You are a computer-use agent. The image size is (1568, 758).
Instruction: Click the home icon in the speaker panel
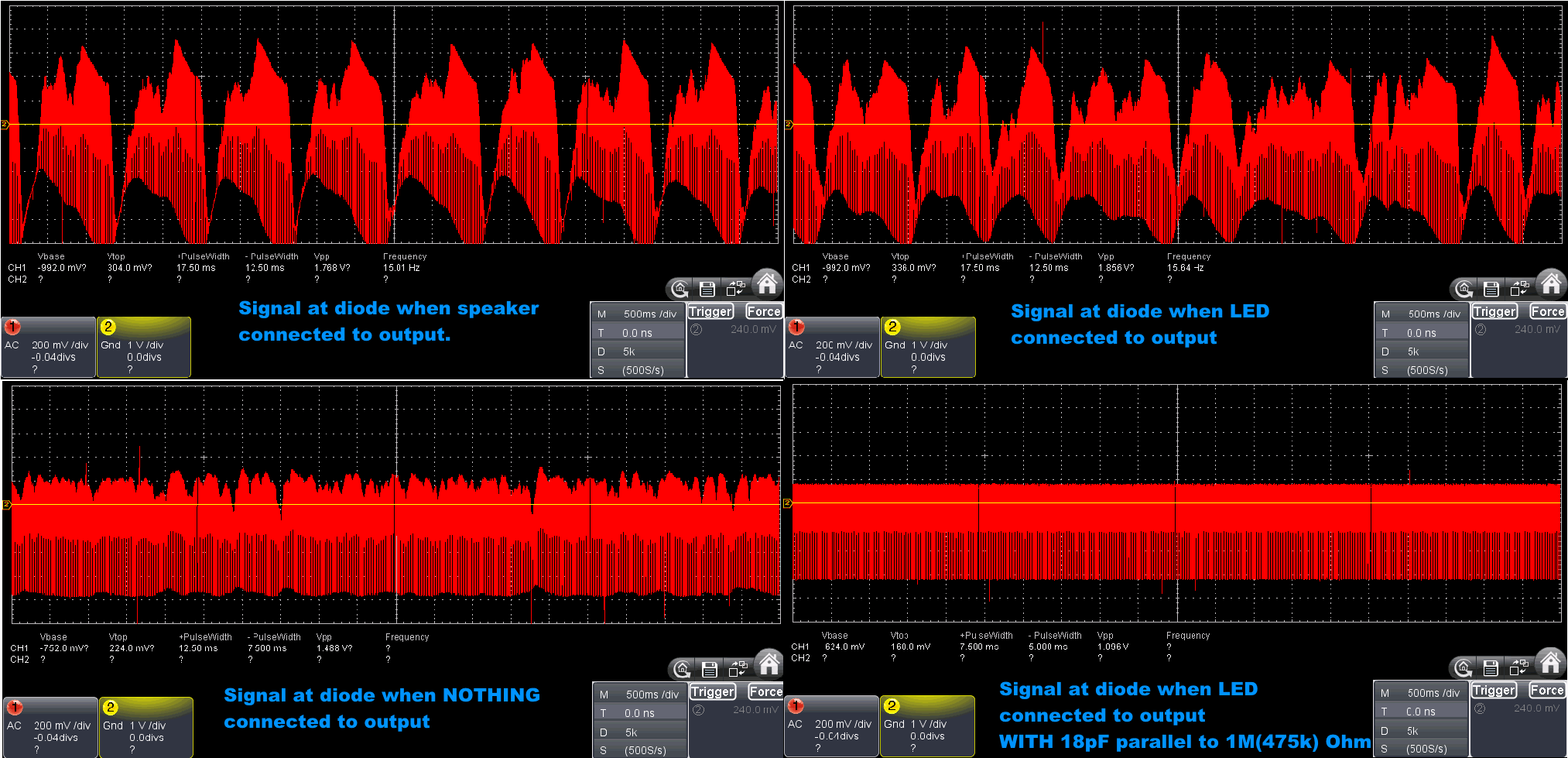coord(766,283)
